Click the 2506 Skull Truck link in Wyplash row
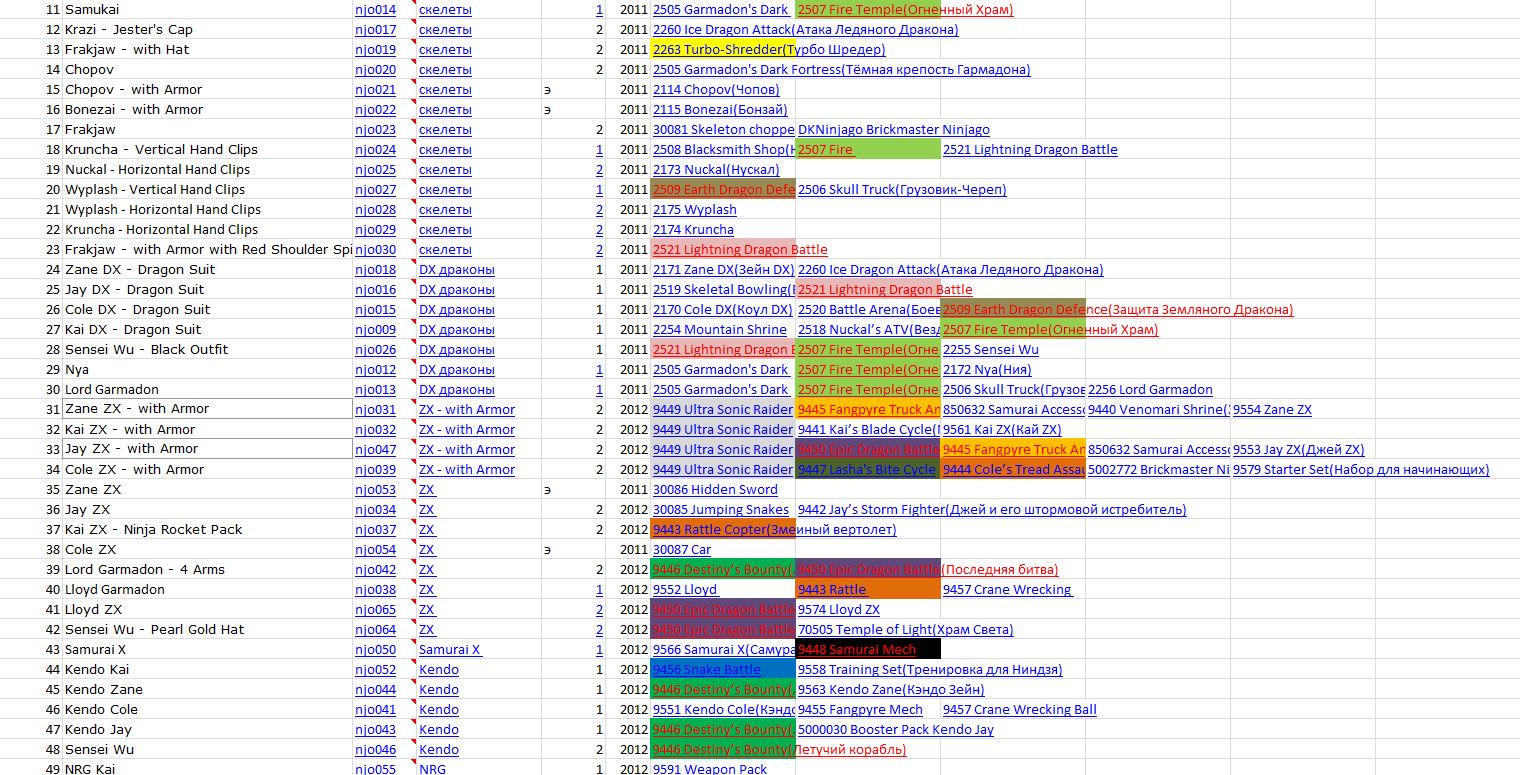Screen dimensions: 1520x775 [902, 190]
